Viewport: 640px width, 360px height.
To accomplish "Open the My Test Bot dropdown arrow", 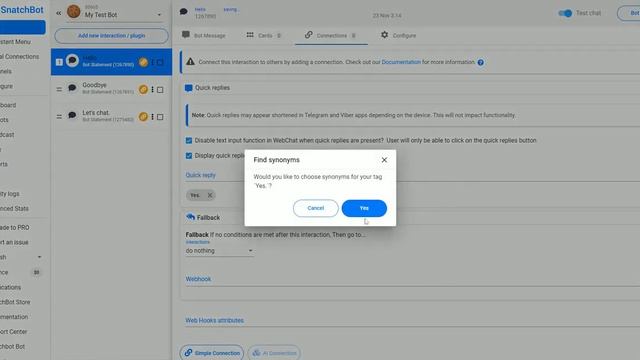I will click(159, 15).
